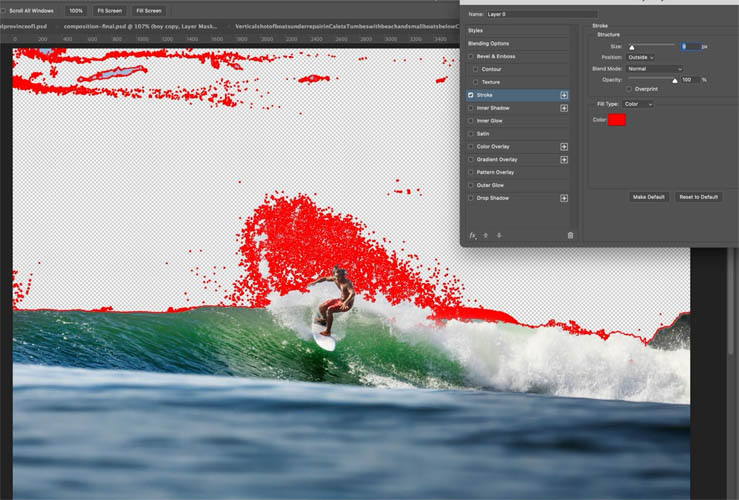Open stroke Blend Mode dropdown
The height and width of the screenshot is (500, 739).
(654, 69)
